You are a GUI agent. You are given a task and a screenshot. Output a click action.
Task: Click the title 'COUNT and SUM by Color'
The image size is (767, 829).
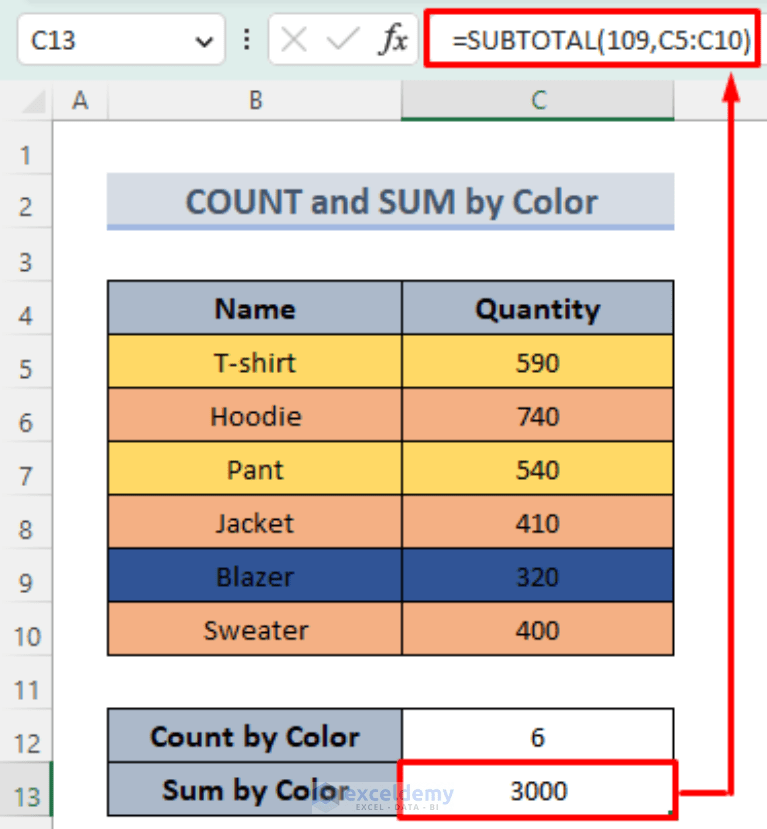391,201
